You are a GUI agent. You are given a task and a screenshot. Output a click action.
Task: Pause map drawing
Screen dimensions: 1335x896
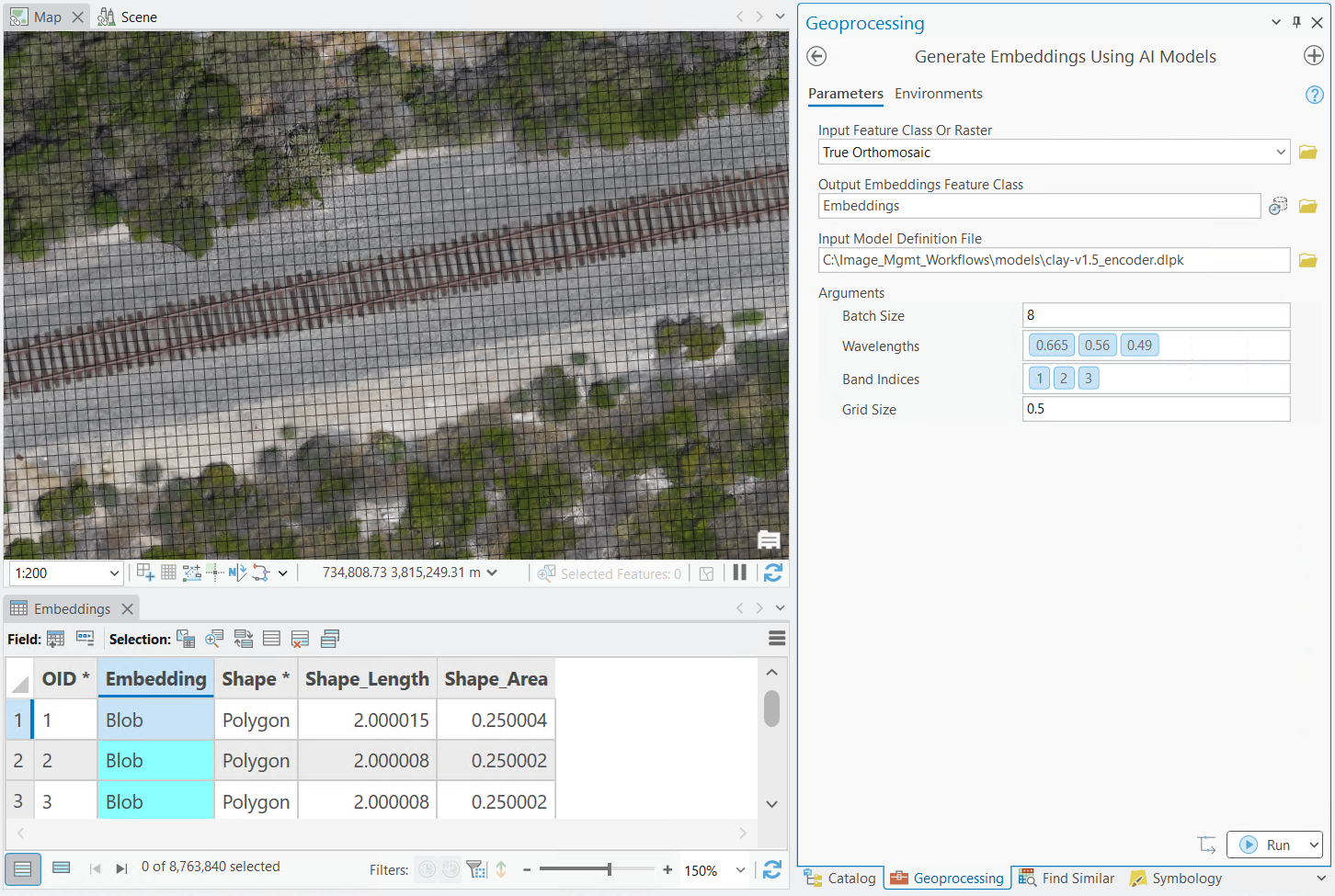tap(739, 573)
